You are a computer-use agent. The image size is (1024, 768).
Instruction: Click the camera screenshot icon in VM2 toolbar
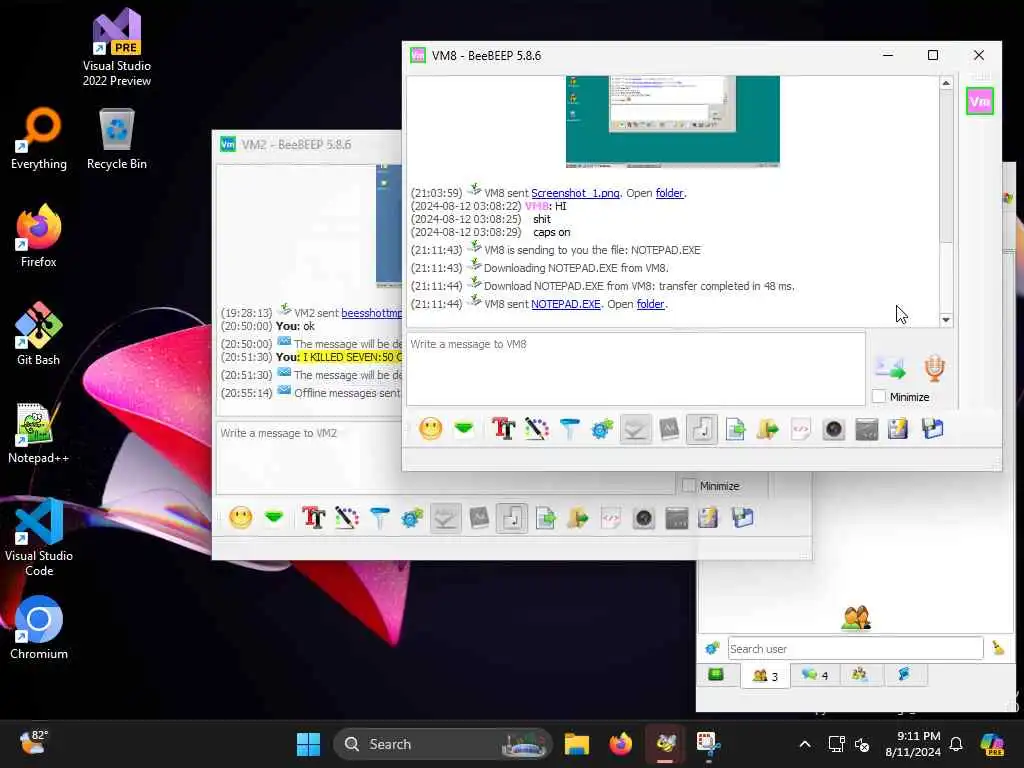pyautogui.click(x=644, y=518)
